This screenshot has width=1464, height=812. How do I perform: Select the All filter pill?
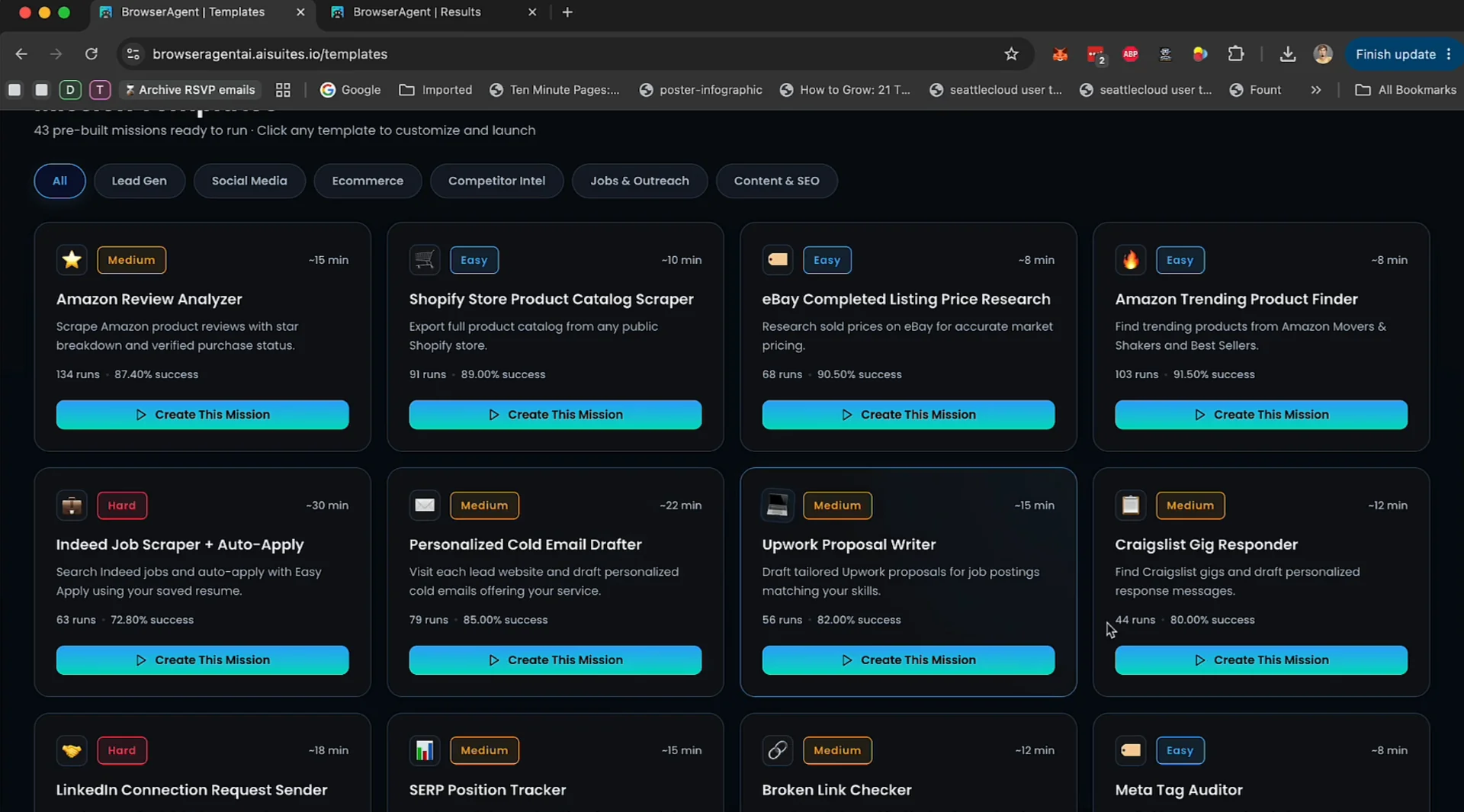[59, 181]
